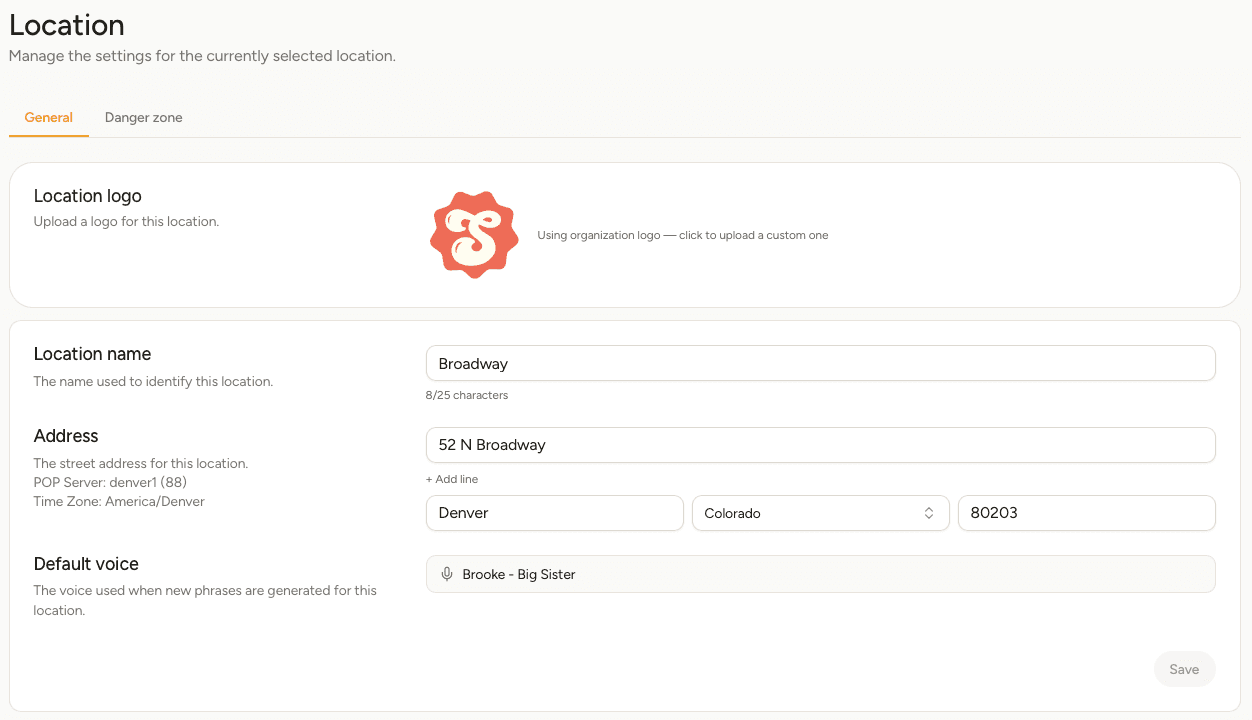Click the POP Server: denver1 (88) text
1252x720 pixels.
[110, 482]
